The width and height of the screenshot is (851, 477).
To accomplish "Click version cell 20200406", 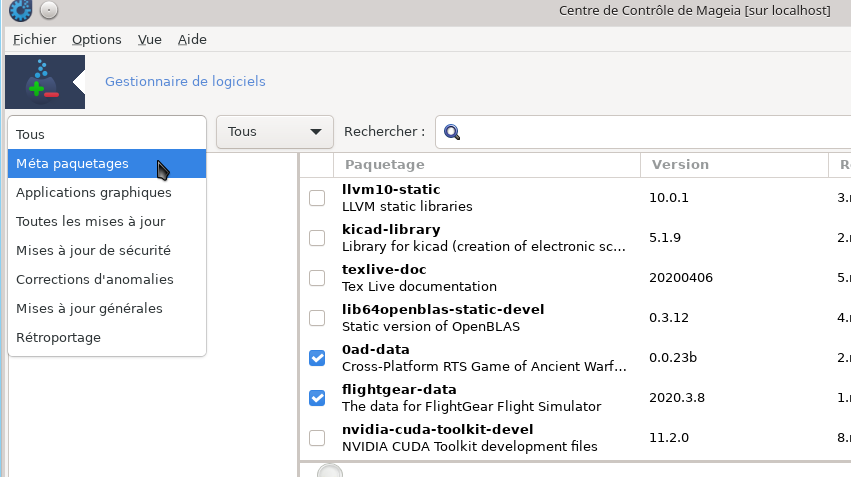I will tap(681, 278).
